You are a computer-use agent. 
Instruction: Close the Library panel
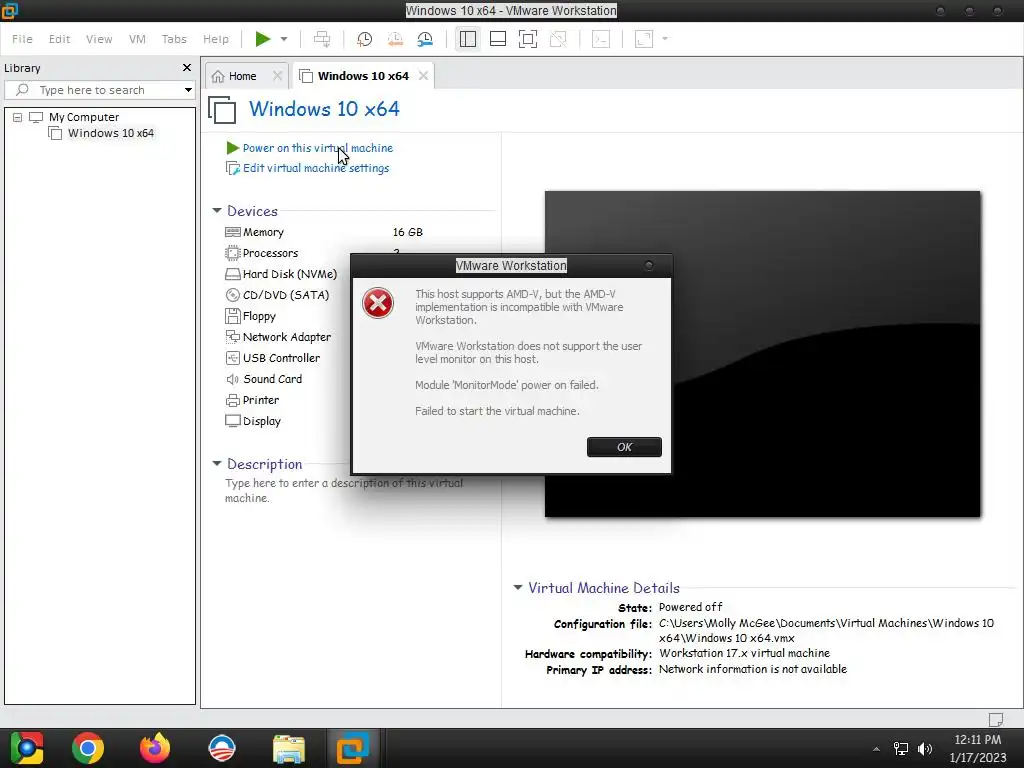tap(187, 68)
